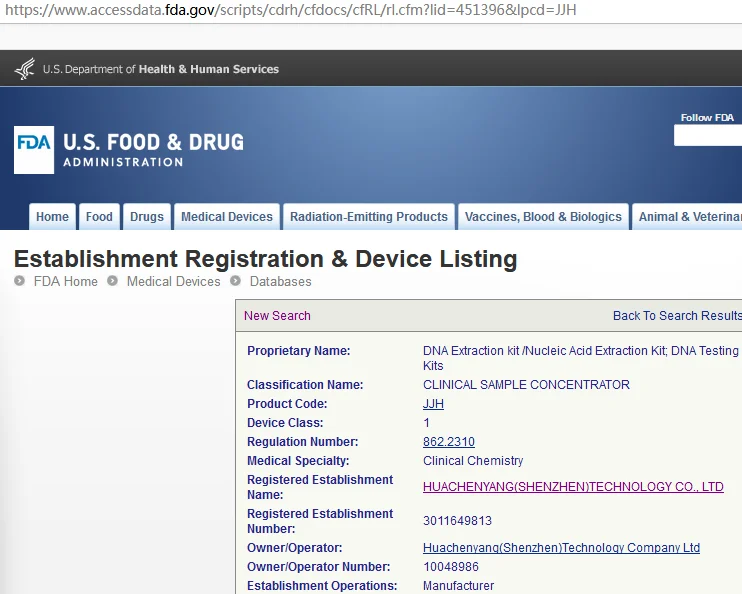Open the Home navigation tab
Screen dimensions: 742x594
[x=52, y=217]
